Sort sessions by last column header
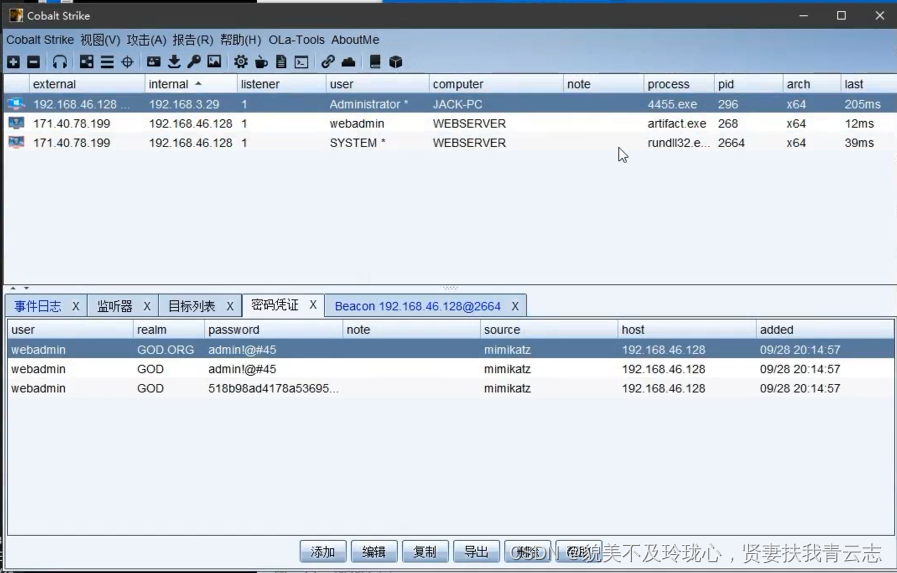Viewport: 897px width, 573px height. click(867, 84)
